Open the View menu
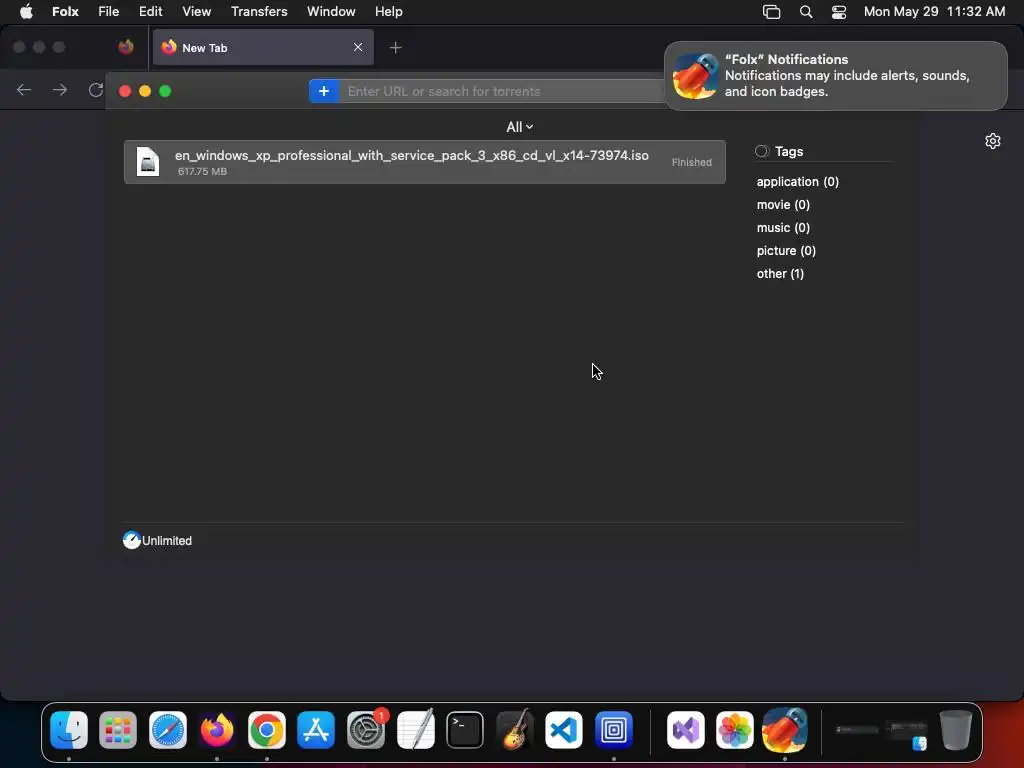Screen dimensions: 1024x768 (197, 12)
